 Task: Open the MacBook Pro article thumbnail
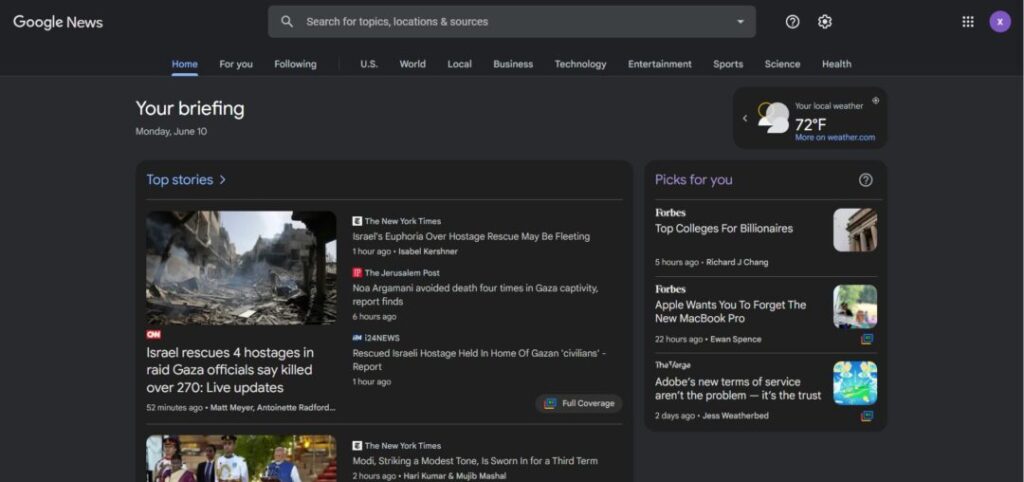pos(855,306)
